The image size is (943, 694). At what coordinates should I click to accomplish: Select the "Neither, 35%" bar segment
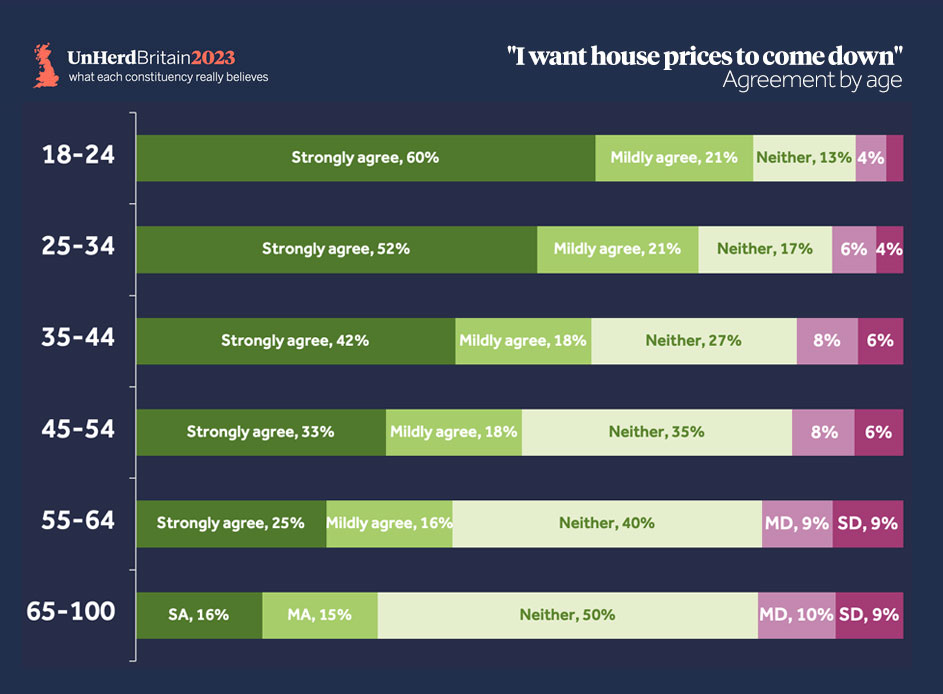click(656, 432)
